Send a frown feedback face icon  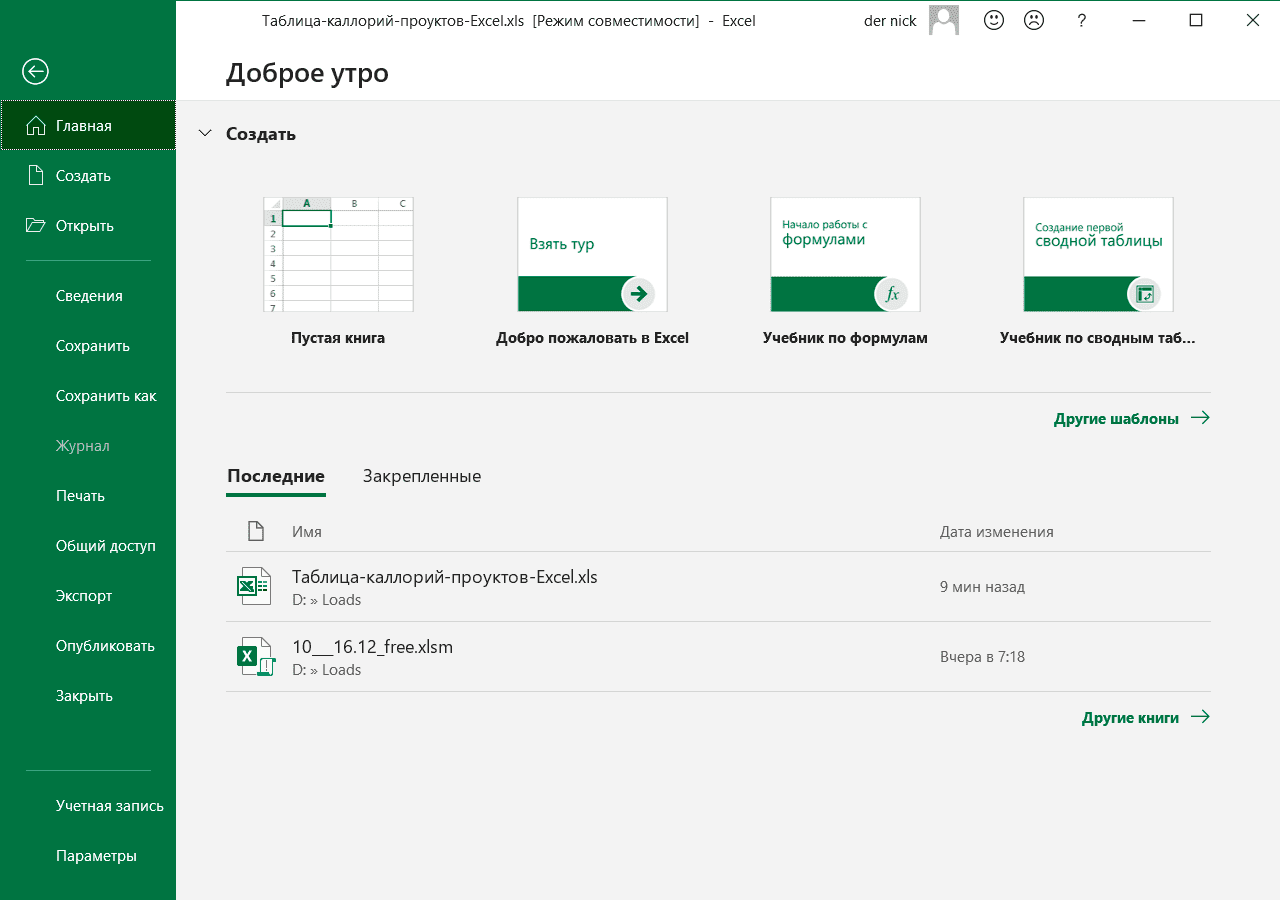(x=1034, y=20)
